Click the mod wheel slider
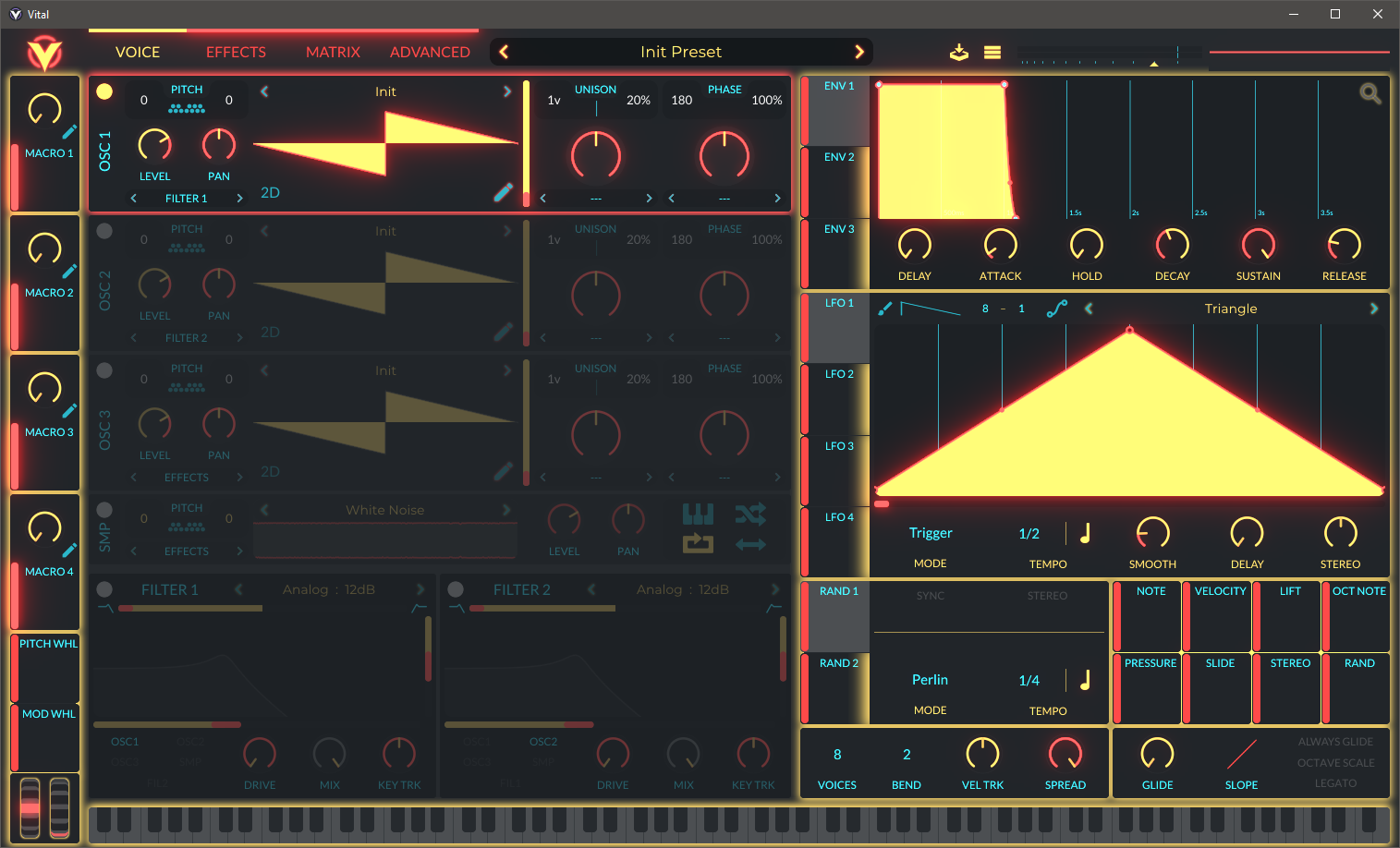 coord(59,807)
